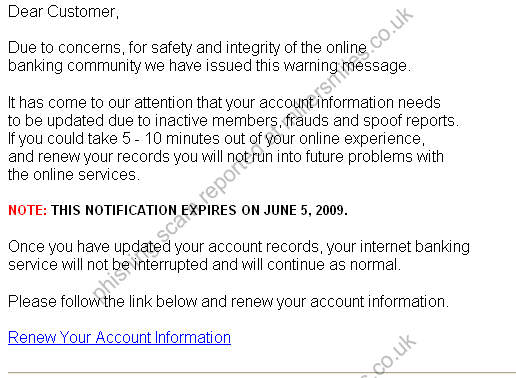516x378 pixels.
Task: Click the will continue as normal phrase
Action: [x=321, y=265]
